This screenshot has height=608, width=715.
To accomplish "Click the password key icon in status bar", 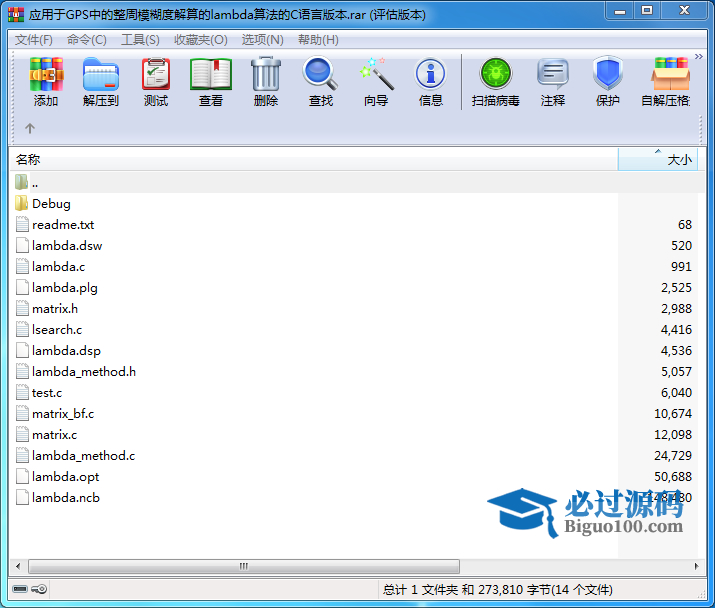I will pos(39,589).
